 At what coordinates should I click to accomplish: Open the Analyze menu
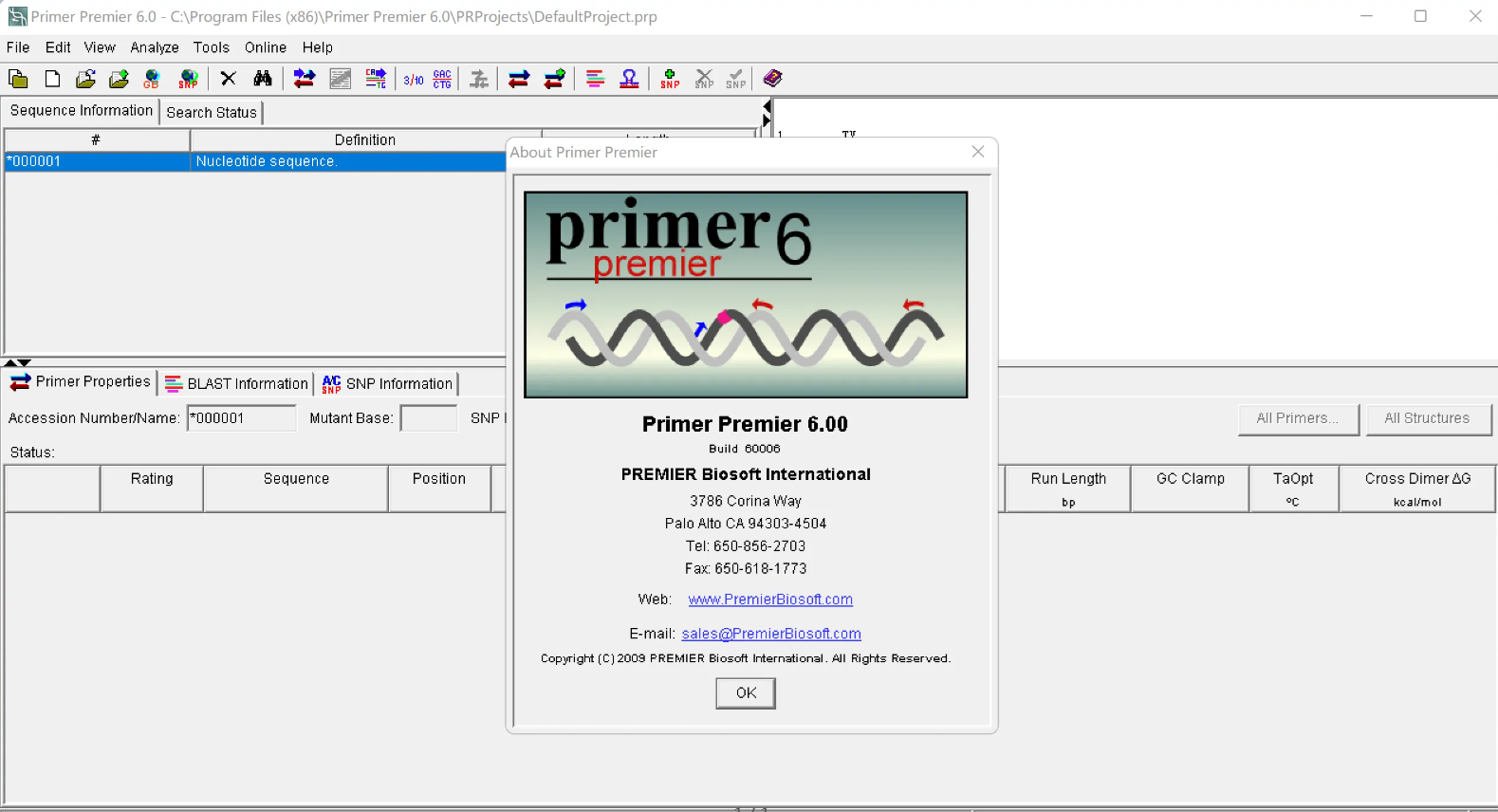(155, 47)
